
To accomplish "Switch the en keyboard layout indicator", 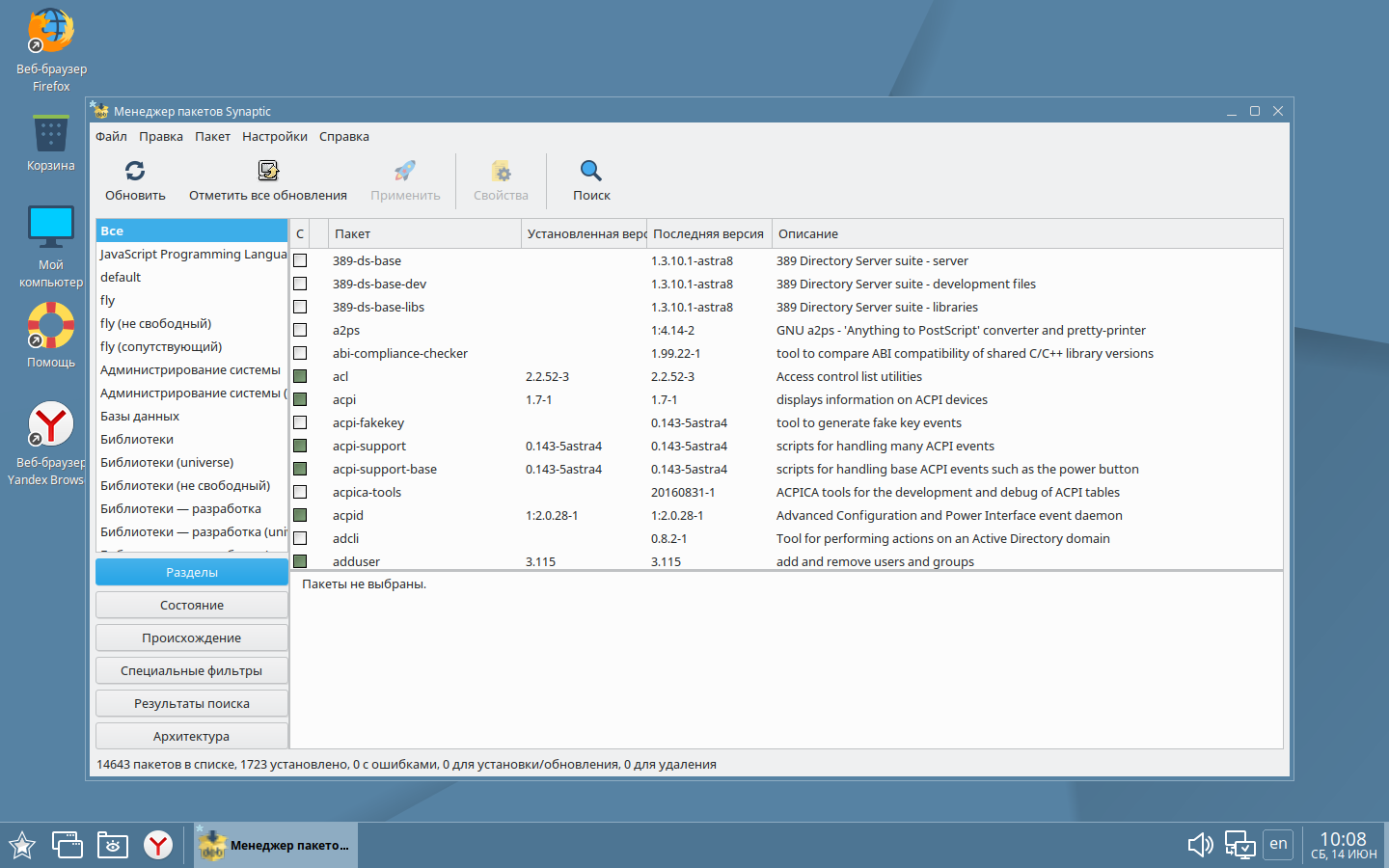I will tap(1278, 844).
